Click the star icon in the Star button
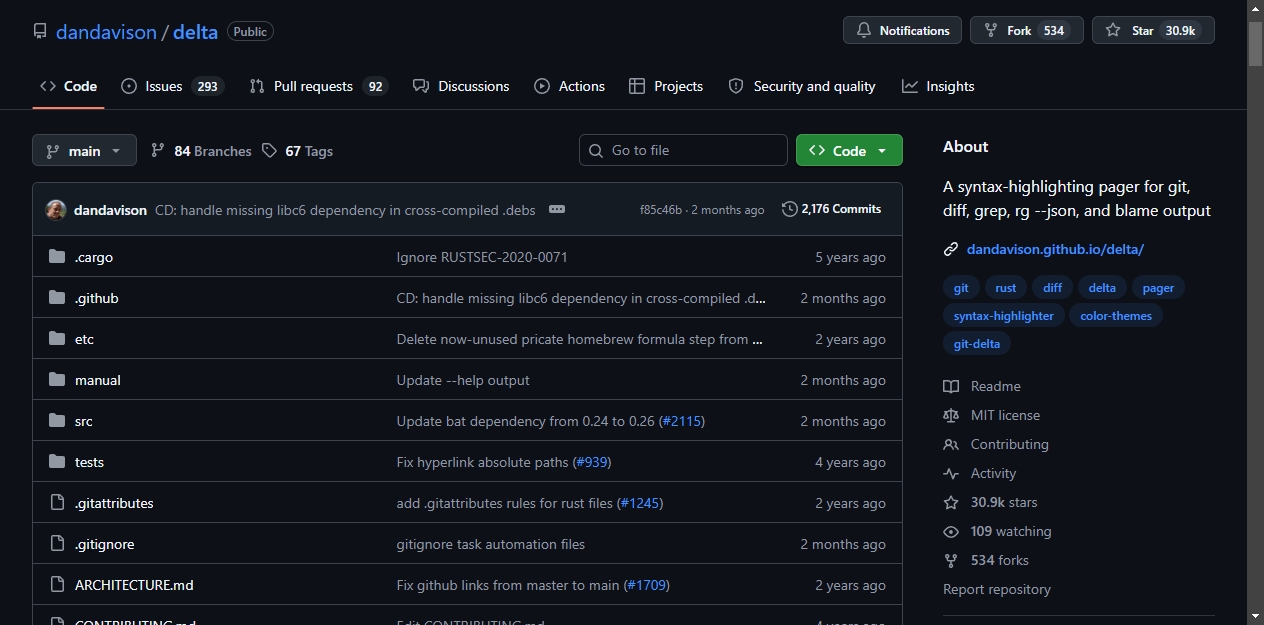This screenshot has height=625, width=1264. coord(1113,31)
